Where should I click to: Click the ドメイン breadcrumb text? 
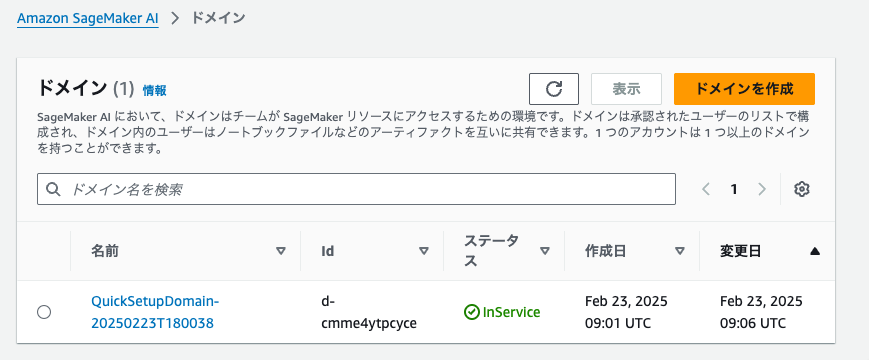click(218, 18)
